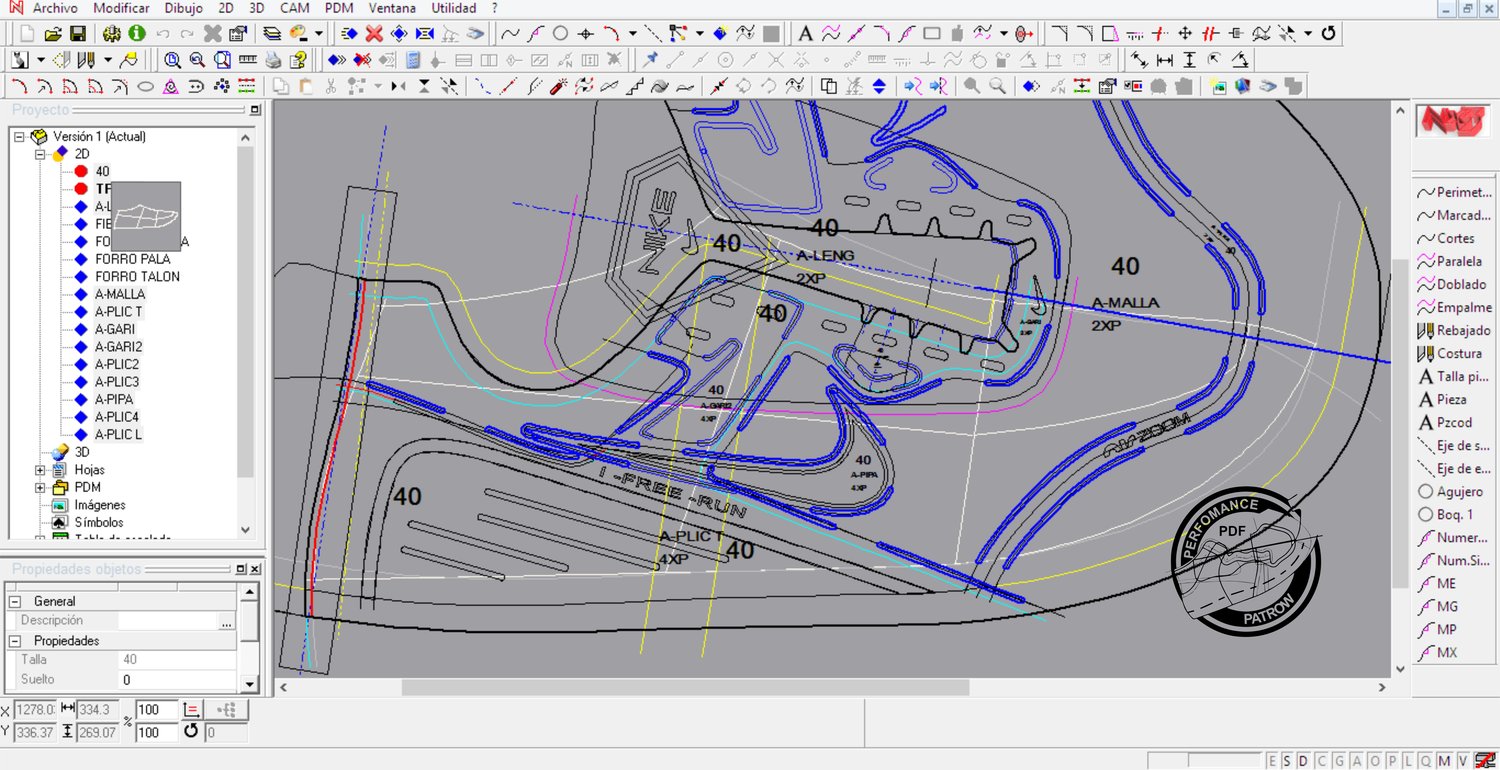
Task: Click the new blank document icon
Action: [28, 34]
